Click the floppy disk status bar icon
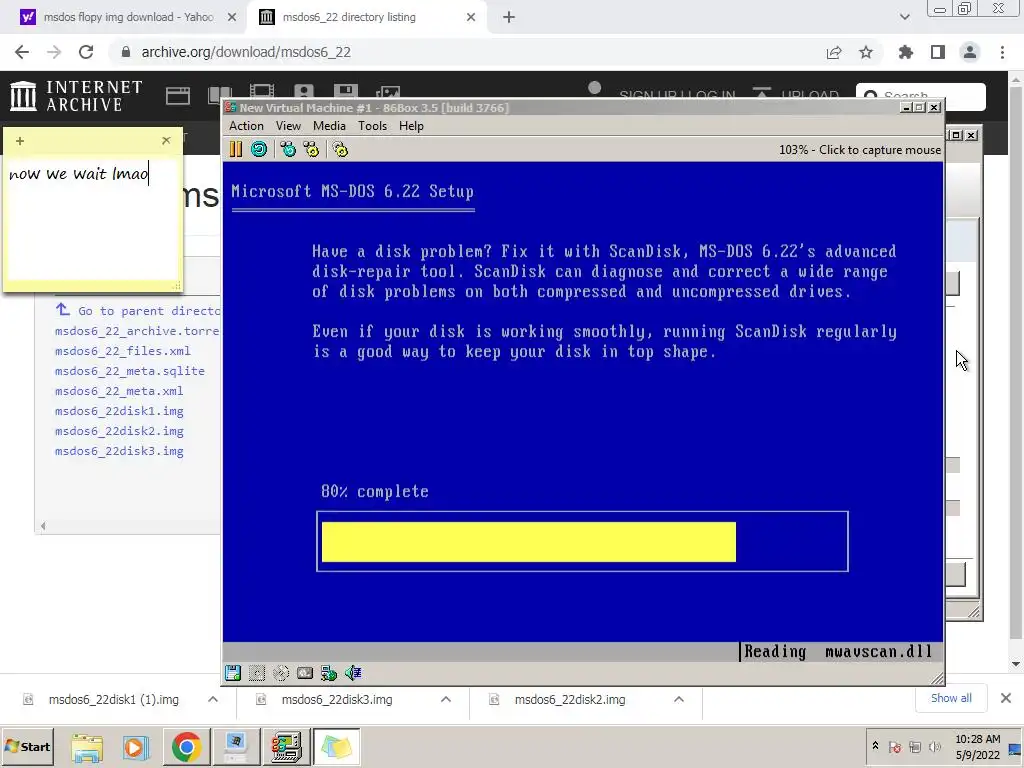Viewport: 1024px width, 768px height. pyautogui.click(x=233, y=673)
